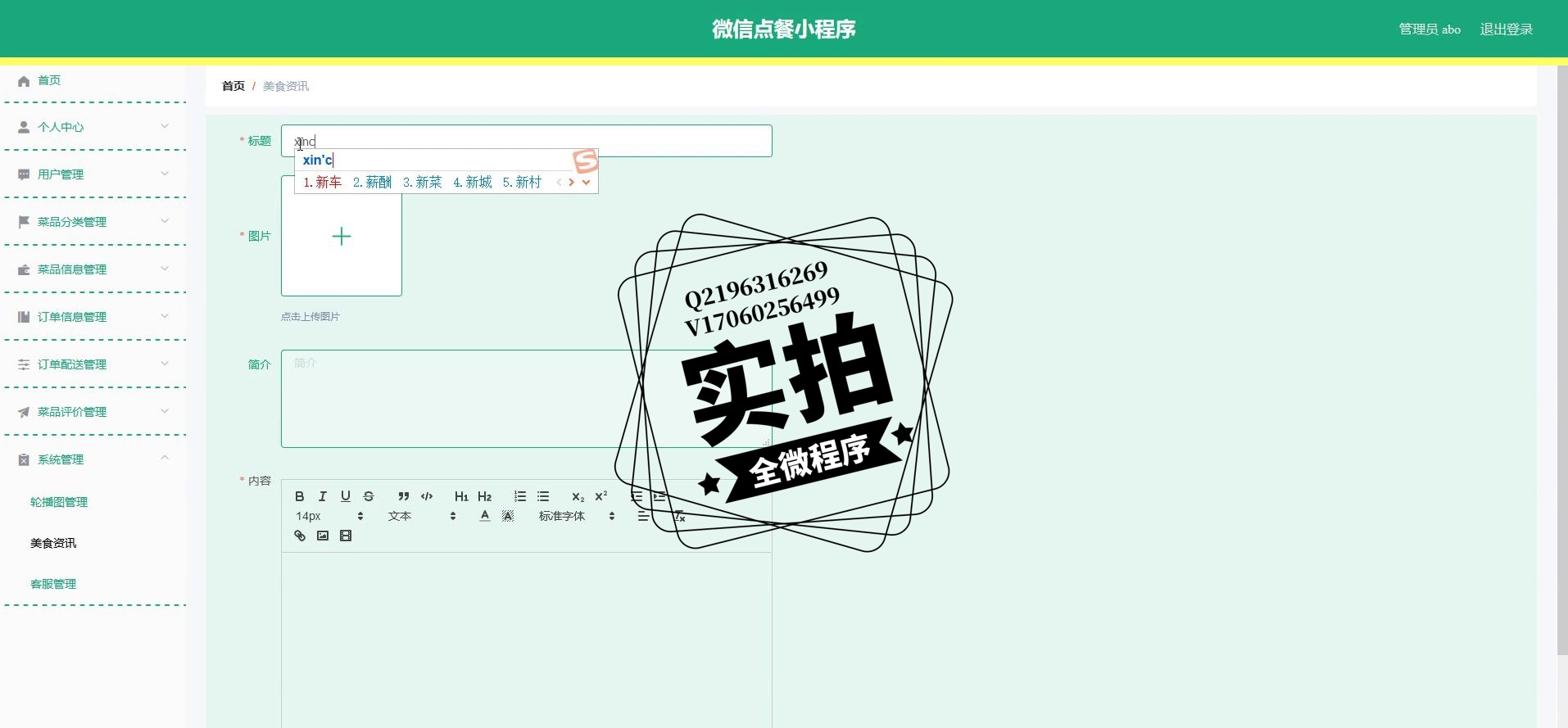Insert a hyperlink in editor
1568x728 pixels.
pyautogui.click(x=300, y=536)
